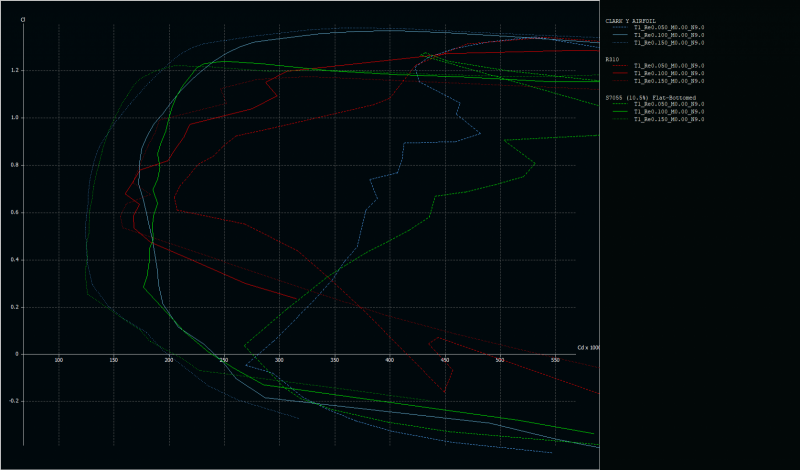Click the CLARK Y AIRFOIL legend heading
The width and height of the screenshot is (800, 470).
[629, 20]
